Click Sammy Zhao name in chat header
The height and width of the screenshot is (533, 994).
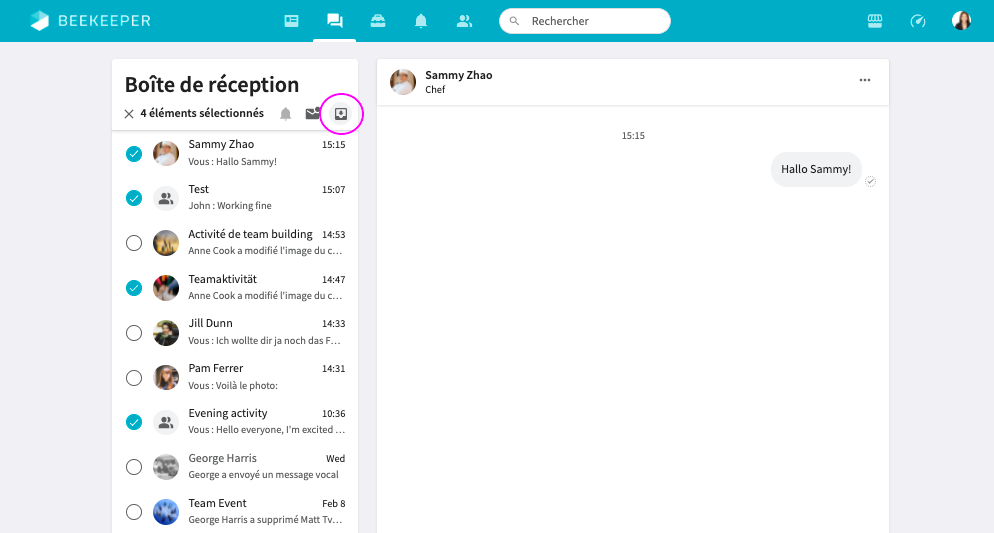pyautogui.click(x=458, y=75)
